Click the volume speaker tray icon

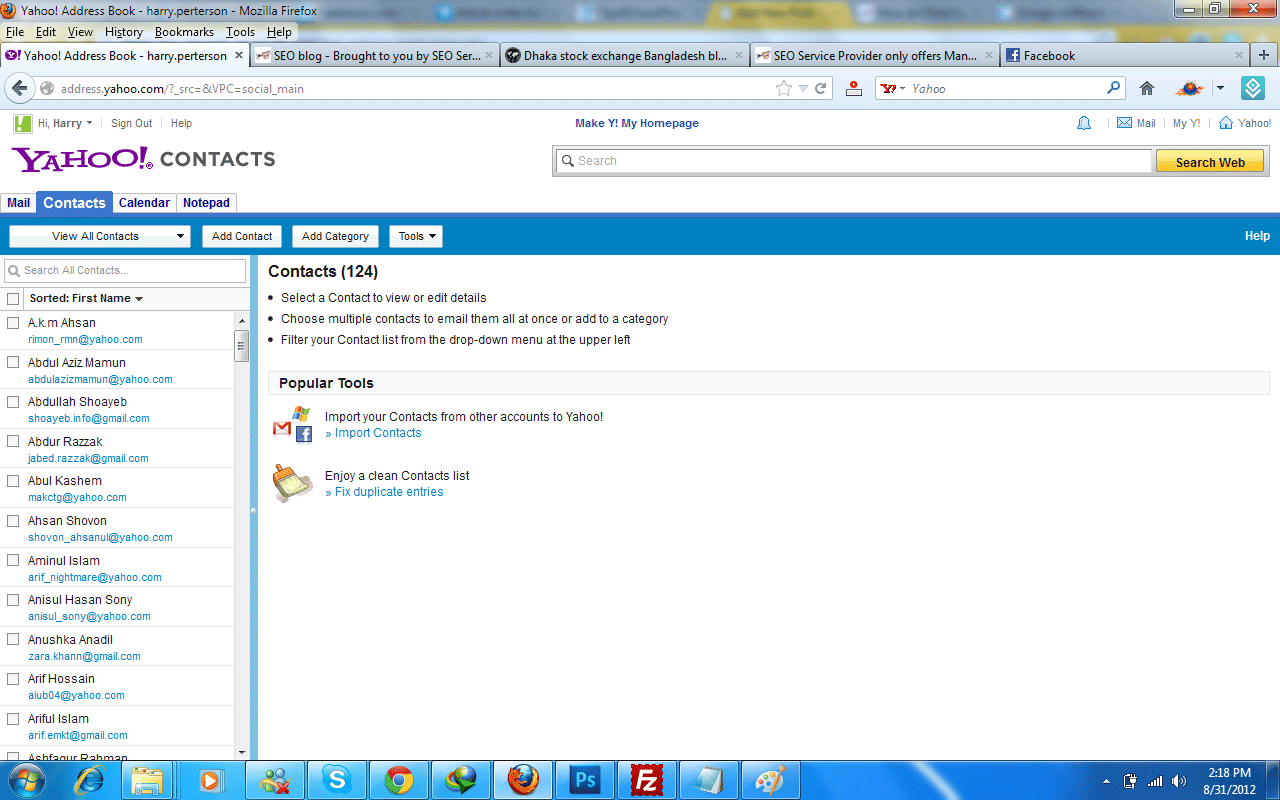pos(1179,781)
